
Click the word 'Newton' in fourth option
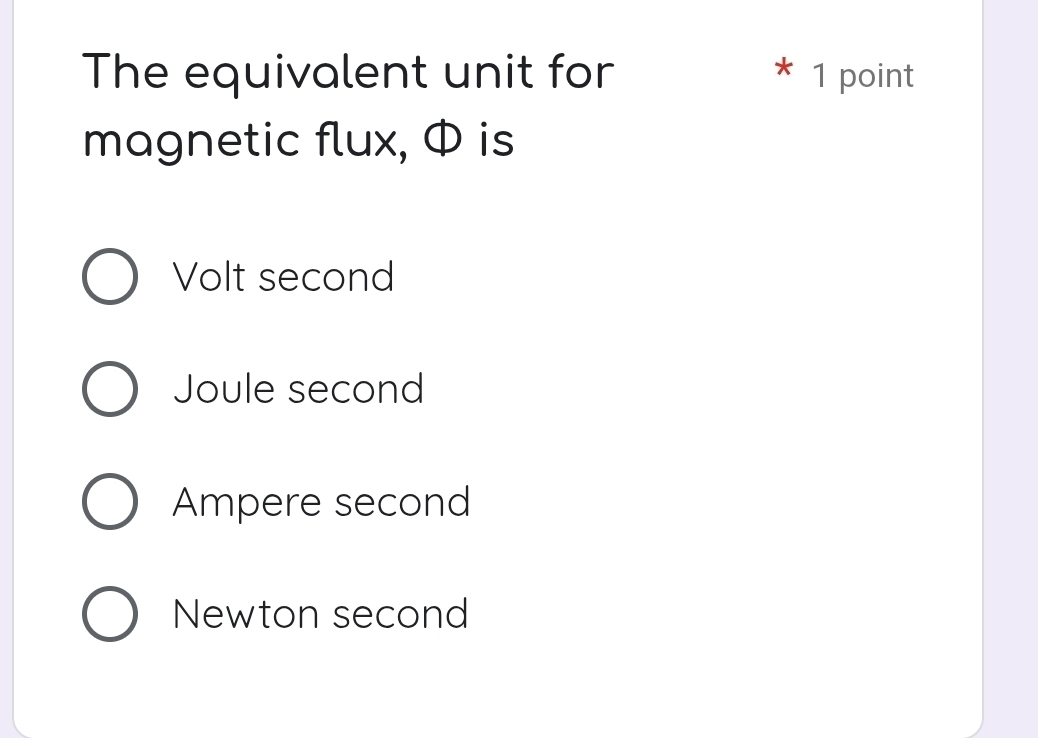[x=246, y=614]
